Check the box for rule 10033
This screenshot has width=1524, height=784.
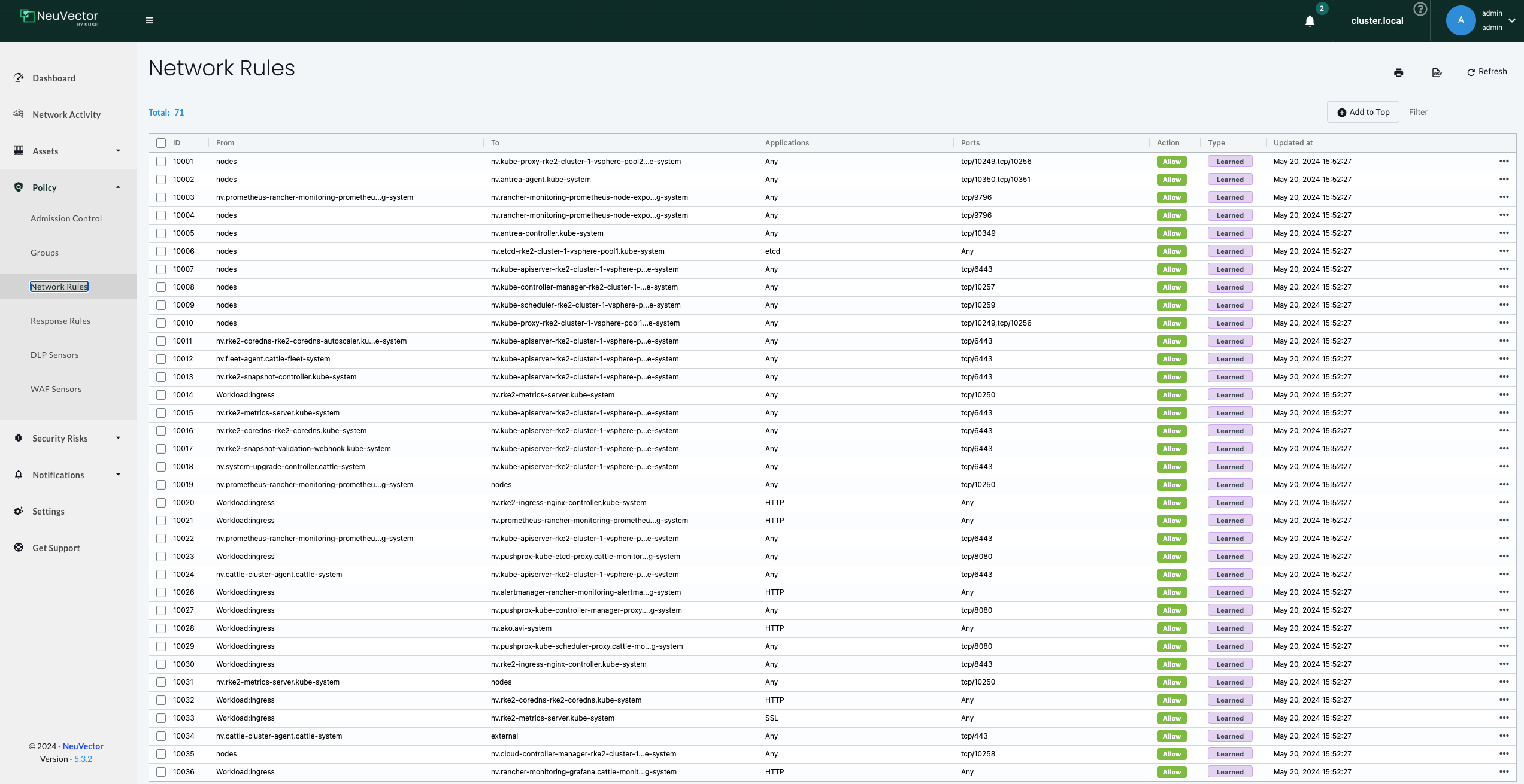click(x=161, y=718)
